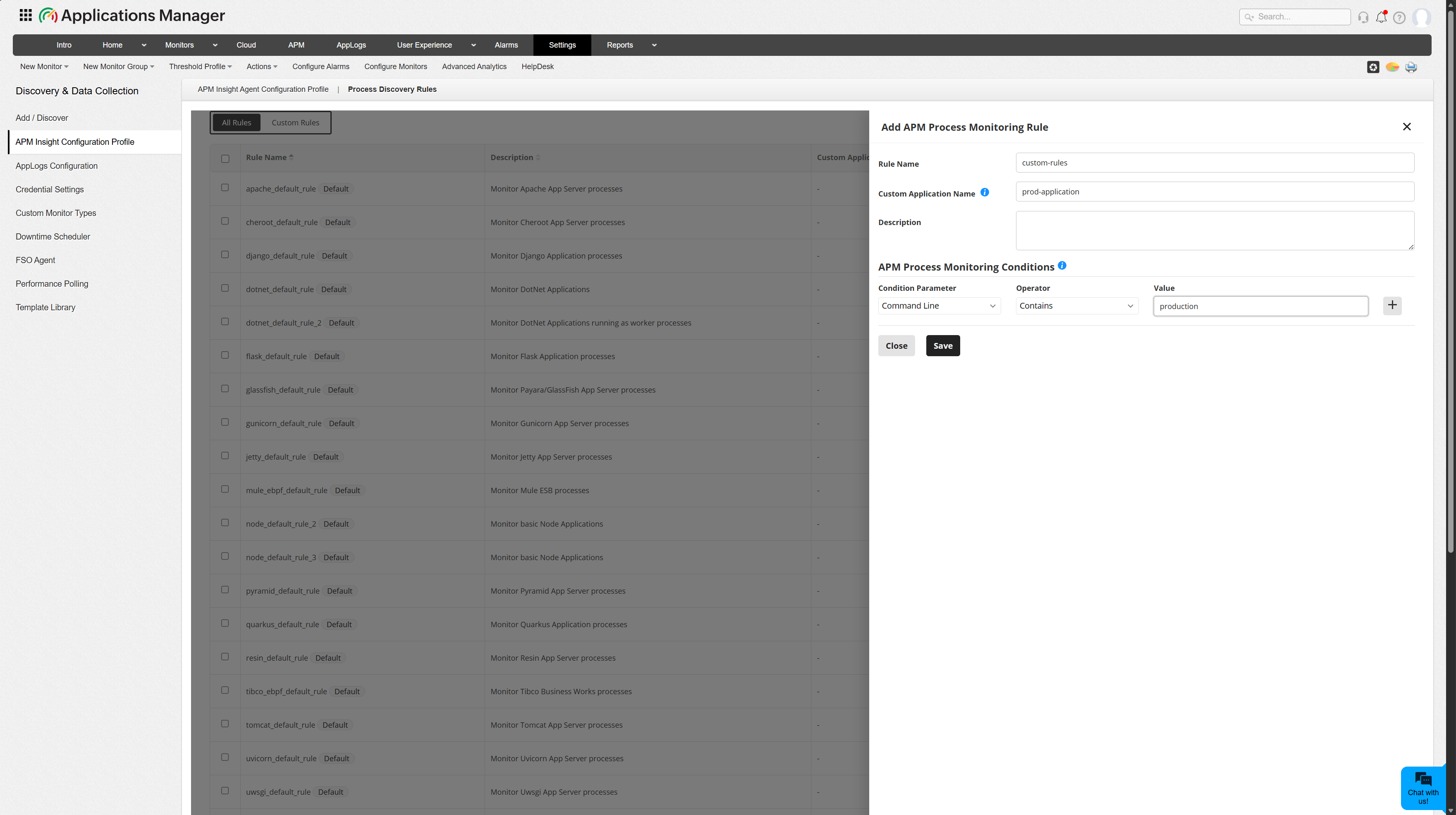Open Downtime Scheduler in sidebar
Screen dimensions: 1456x815
pyautogui.click(x=53, y=236)
